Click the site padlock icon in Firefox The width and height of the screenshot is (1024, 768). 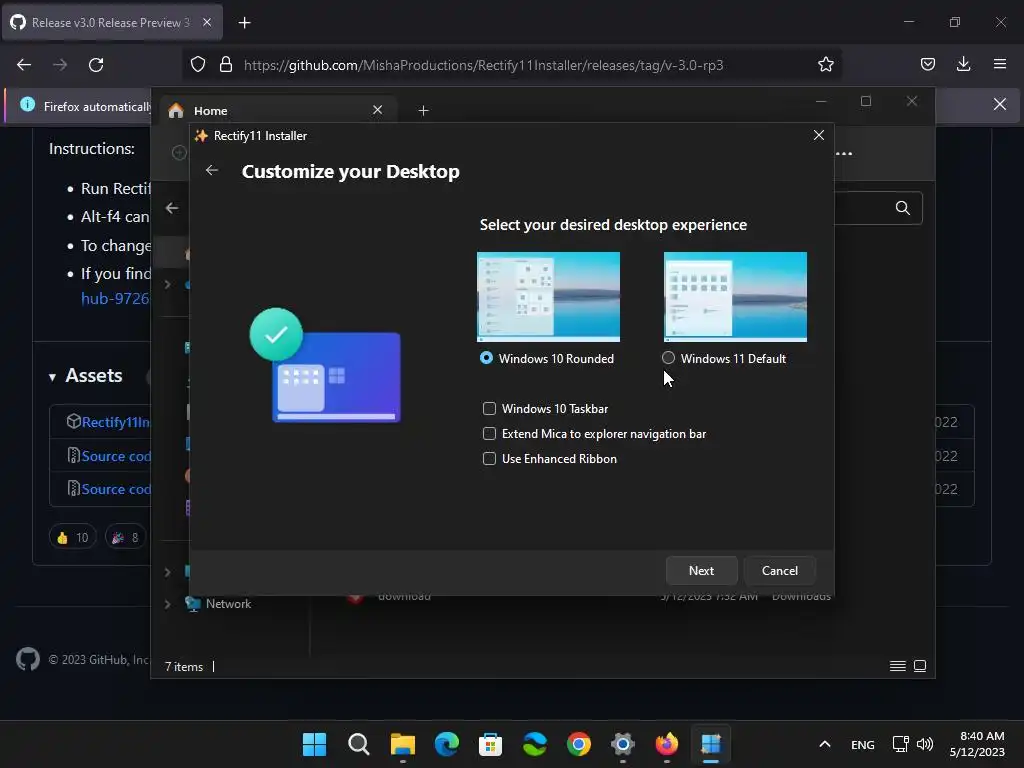pyautogui.click(x=226, y=65)
